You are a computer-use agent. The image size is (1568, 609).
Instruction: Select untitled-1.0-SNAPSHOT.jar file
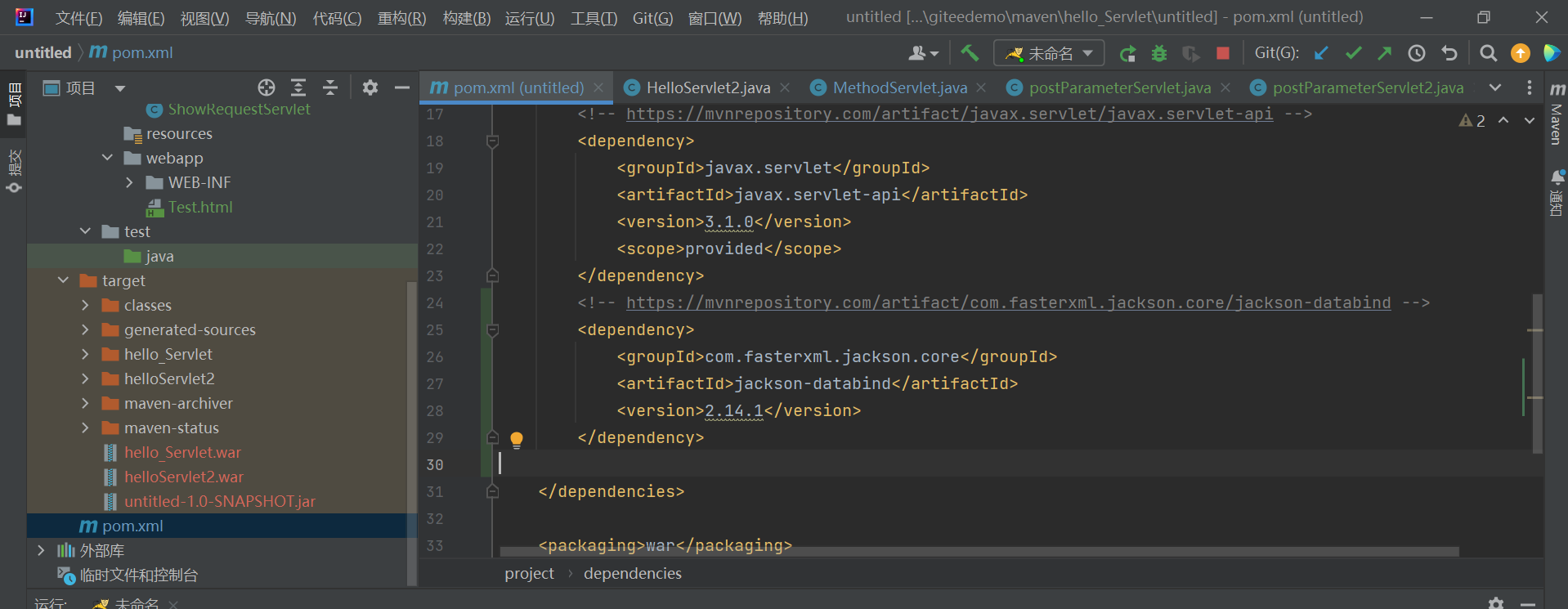219,501
